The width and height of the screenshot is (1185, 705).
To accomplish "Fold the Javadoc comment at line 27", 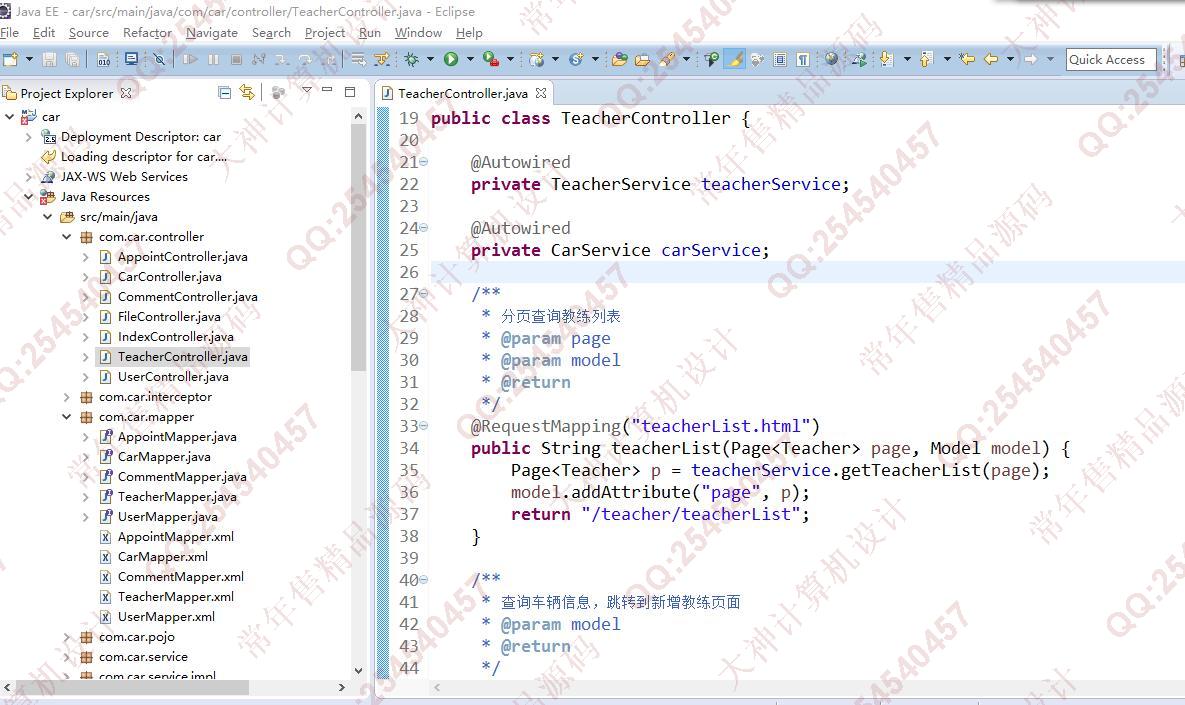I will [424, 293].
